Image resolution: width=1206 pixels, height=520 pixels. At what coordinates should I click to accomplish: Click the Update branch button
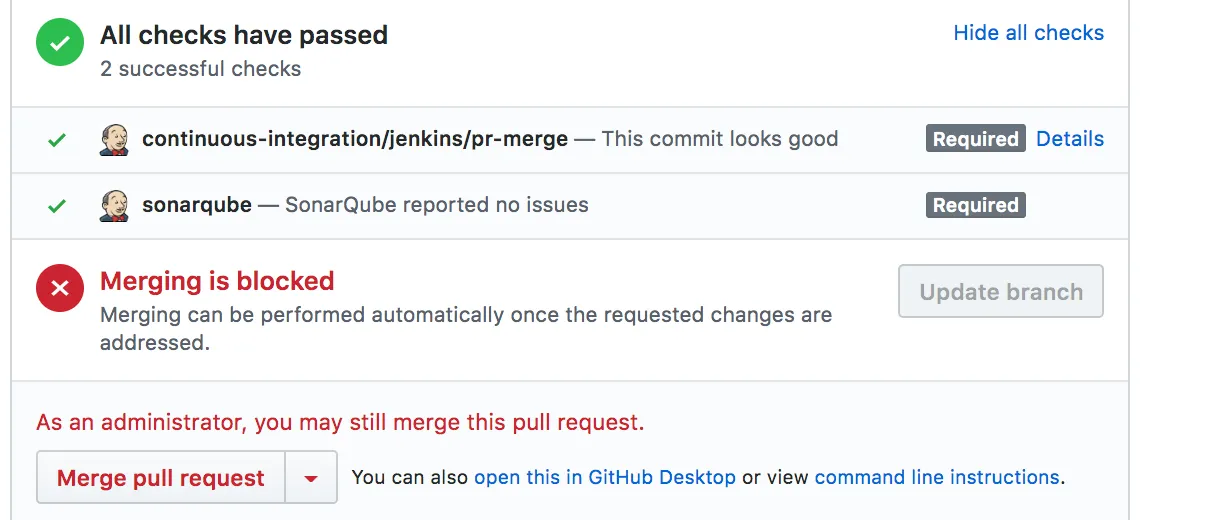point(1001,292)
